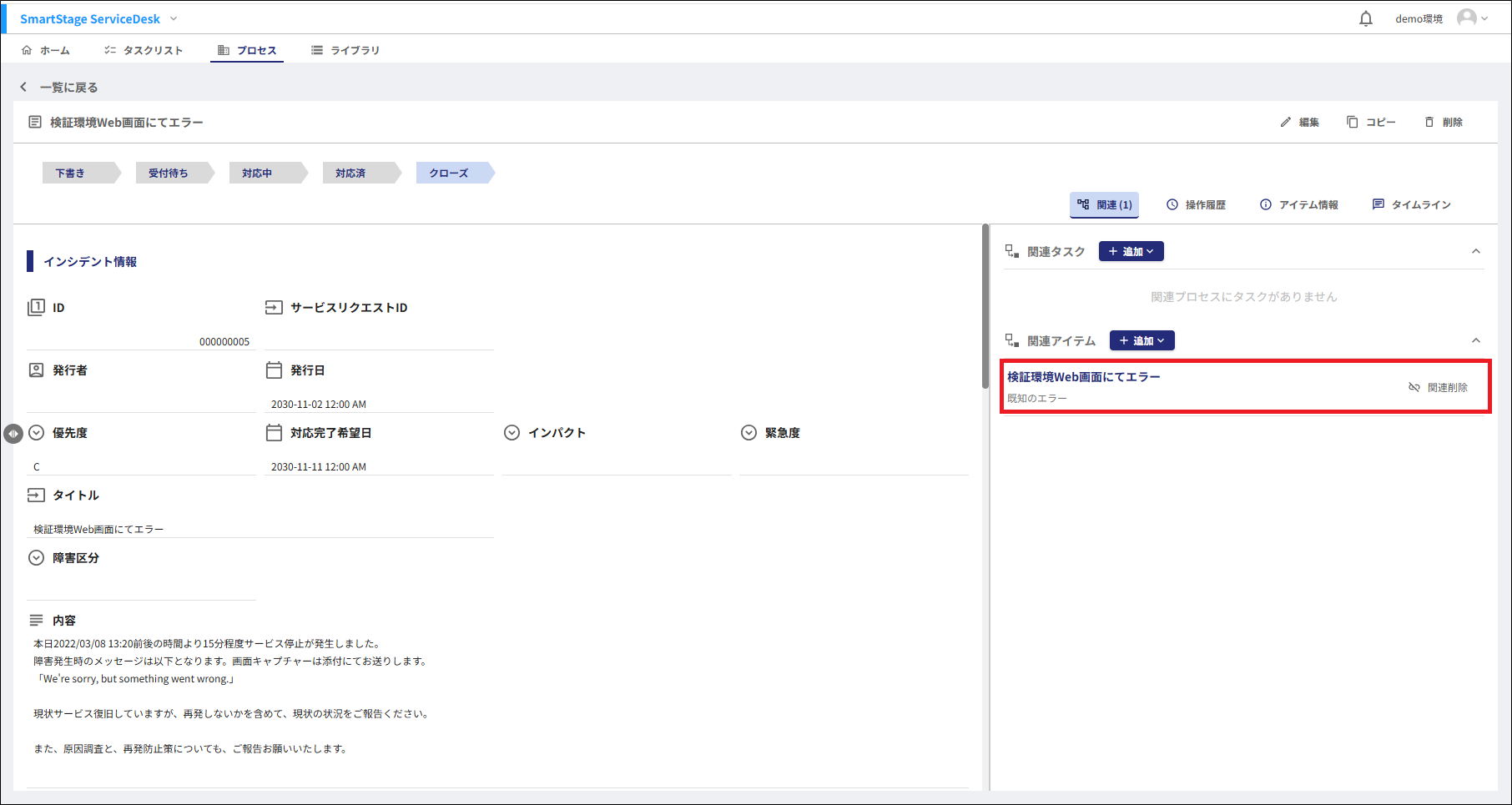Click 対応完了希望日 value 2030-11-11 12:00 AM
Image resolution: width=1512 pixels, height=805 pixels.
point(319,467)
